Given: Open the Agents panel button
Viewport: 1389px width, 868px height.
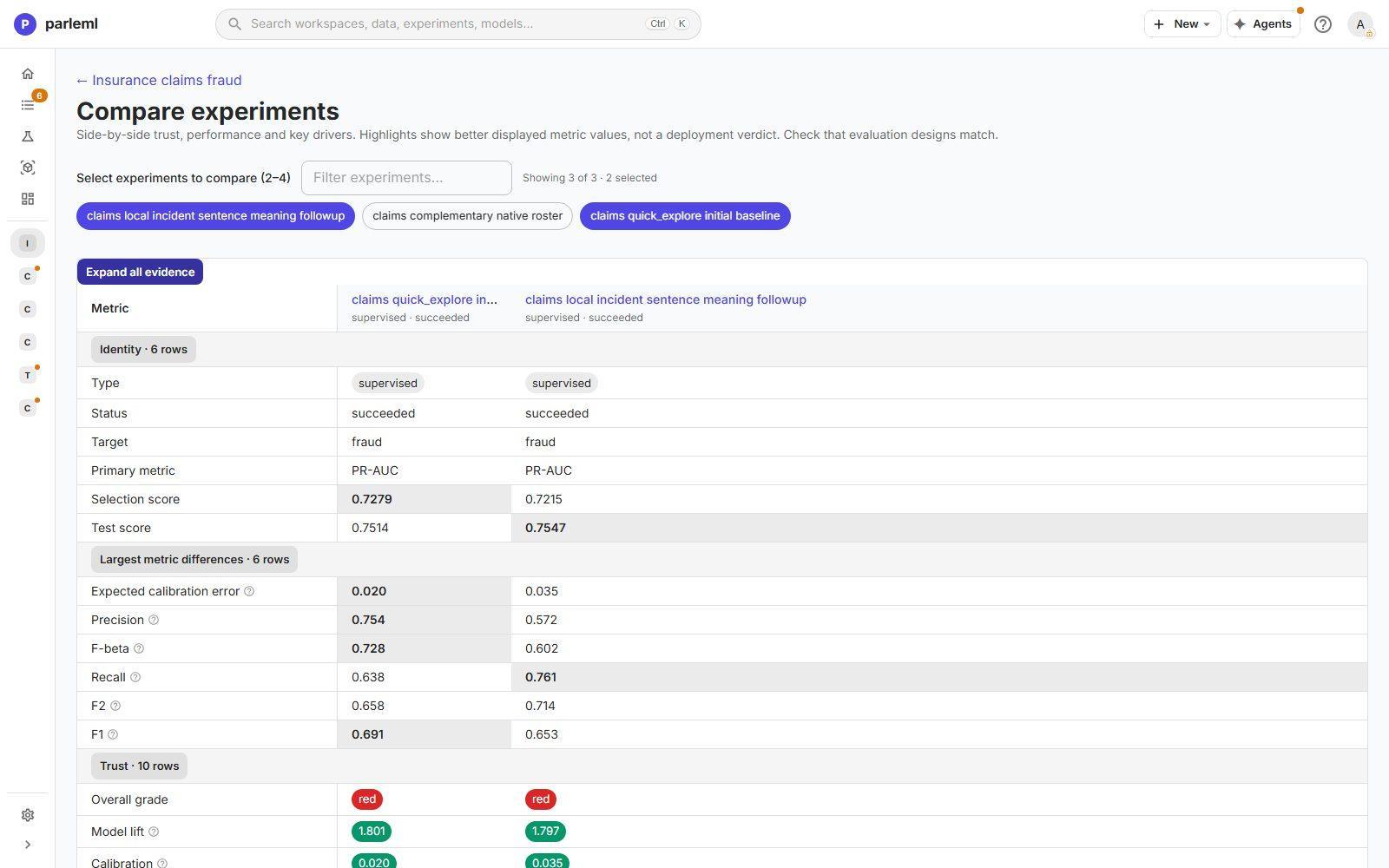Looking at the screenshot, I should (x=1263, y=24).
